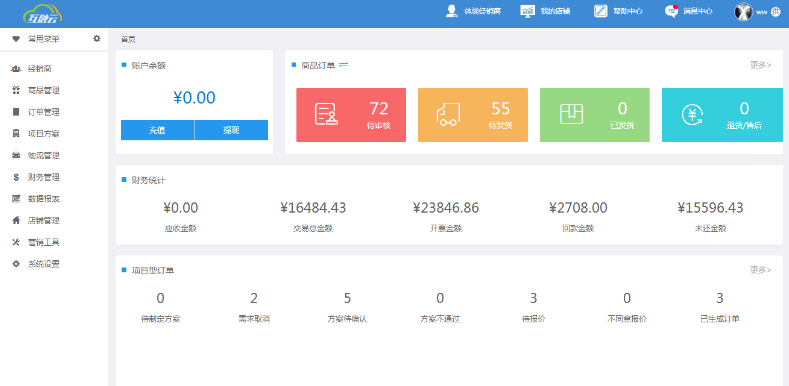Screen dimensions: 789x386
Task: Click 更多> in the 项目型订单 panel
Action: 761,270
